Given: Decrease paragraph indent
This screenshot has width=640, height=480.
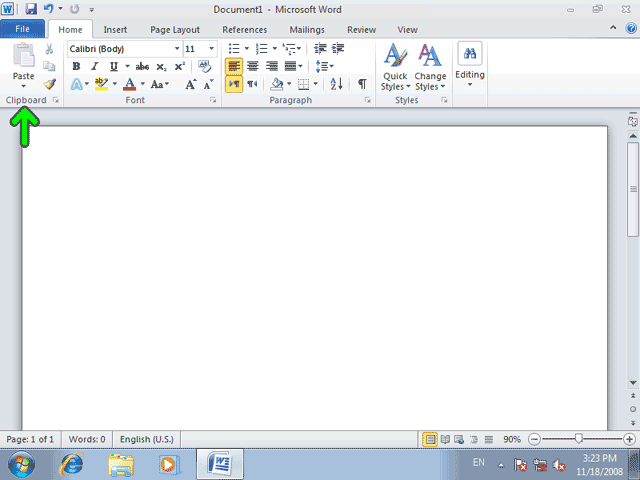Looking at the screenshot, I should 320,49.
